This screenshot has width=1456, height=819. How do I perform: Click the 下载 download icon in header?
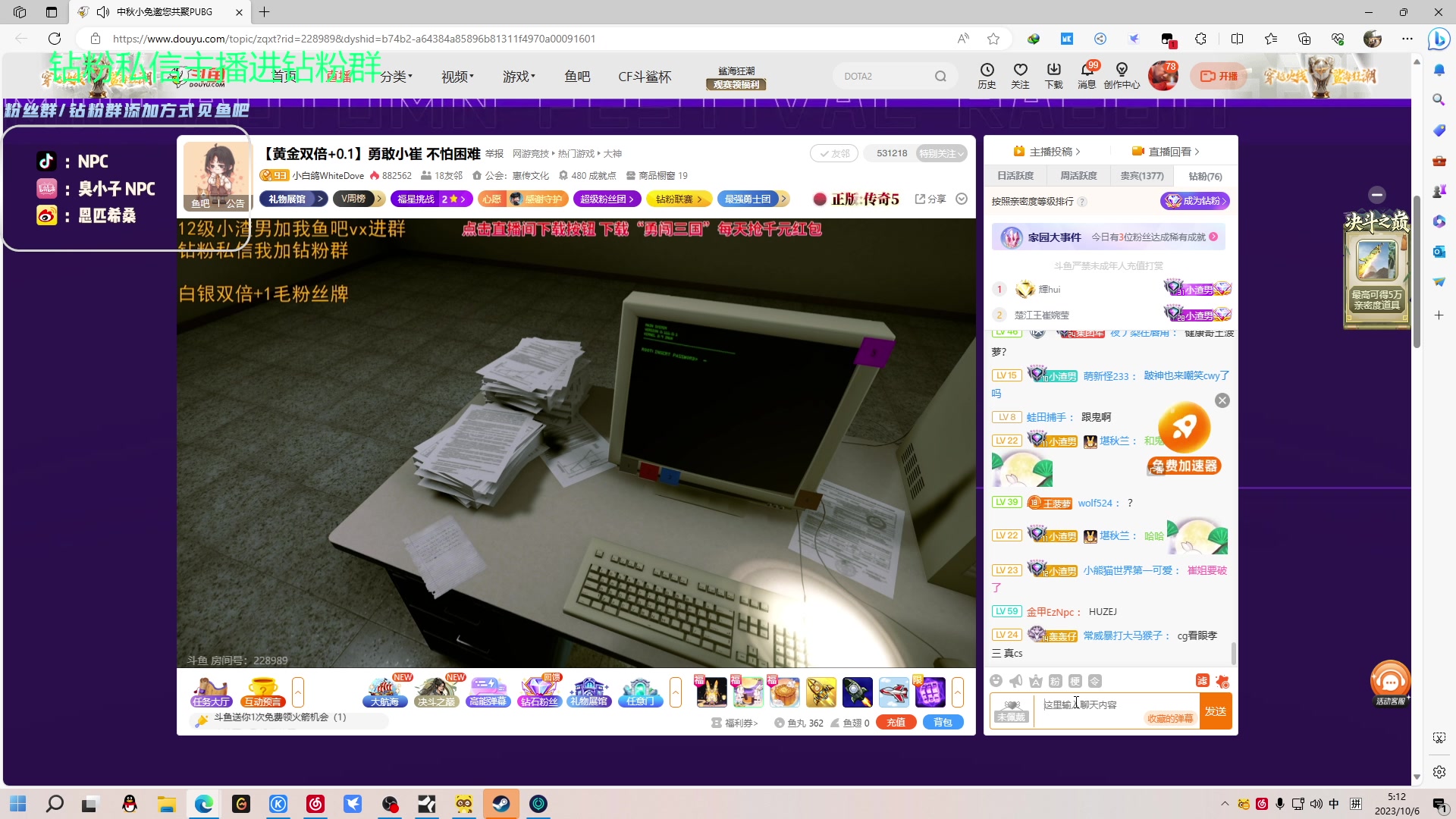click(x=1053, y=75)
